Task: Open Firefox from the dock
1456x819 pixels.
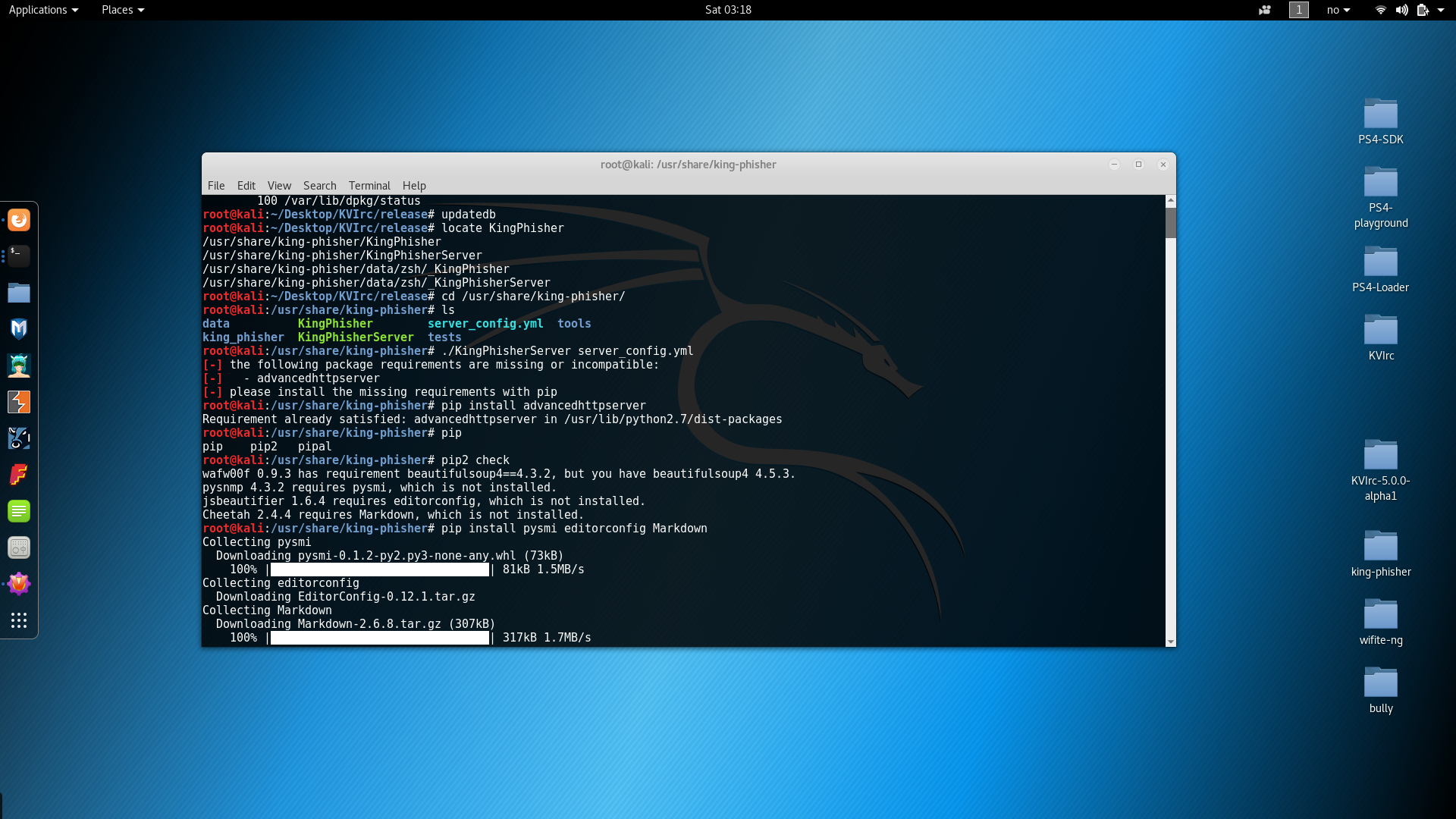Action: click(19, 220)
